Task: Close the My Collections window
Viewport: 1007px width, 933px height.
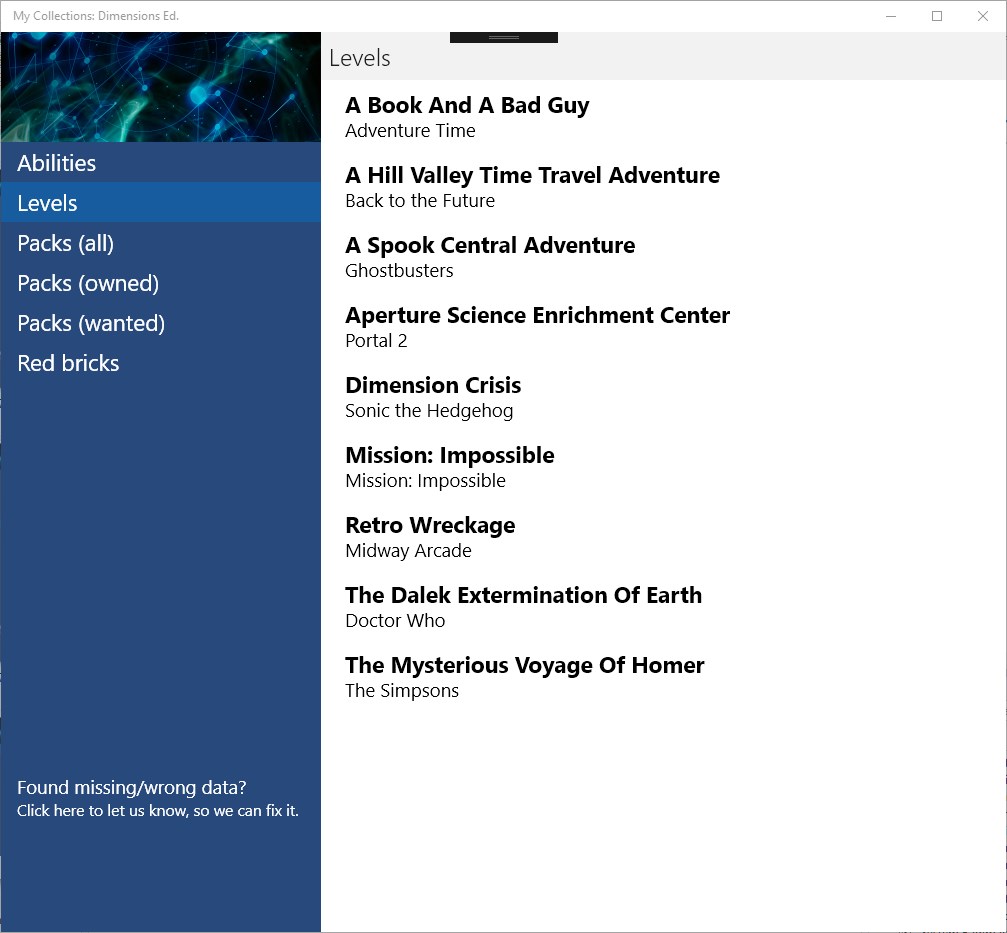Action: [x=983, y=16]
